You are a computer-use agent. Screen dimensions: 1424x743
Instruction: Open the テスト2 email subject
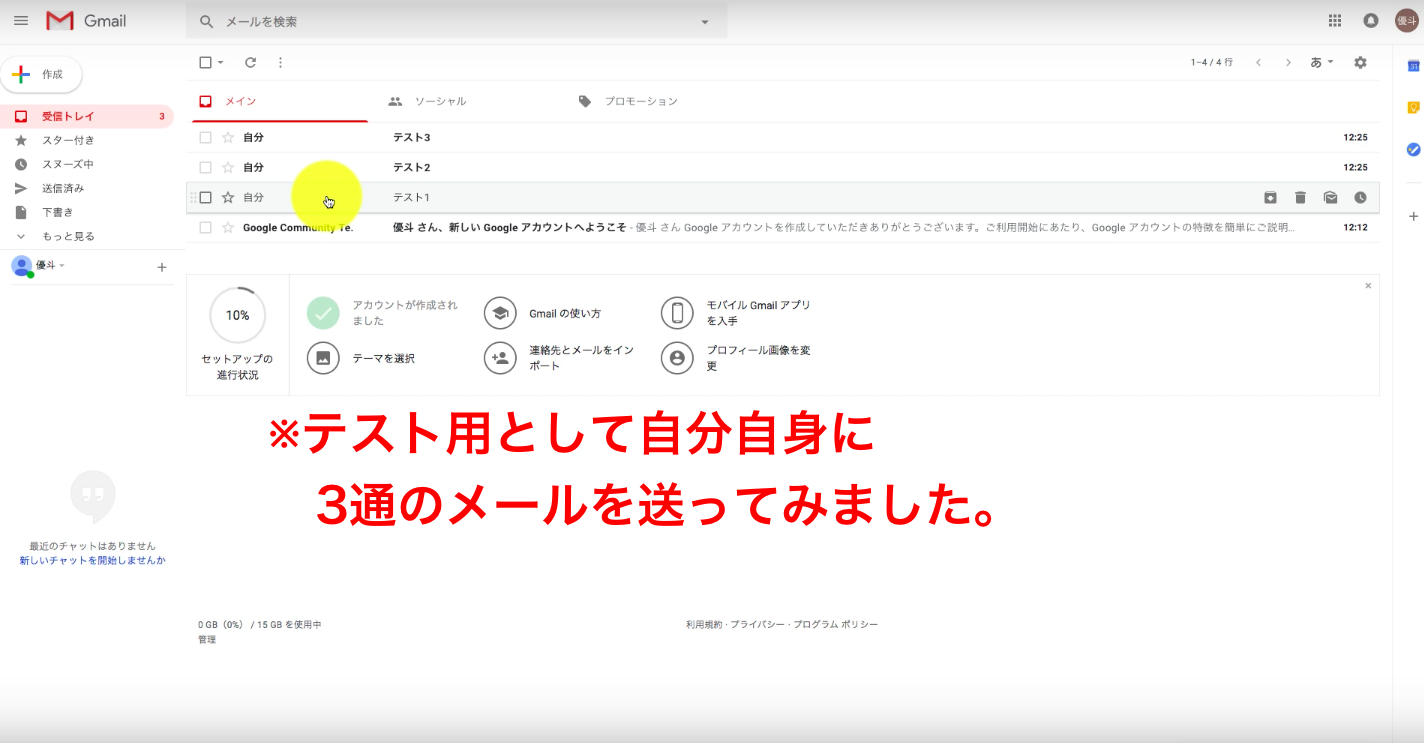point(412,167)
